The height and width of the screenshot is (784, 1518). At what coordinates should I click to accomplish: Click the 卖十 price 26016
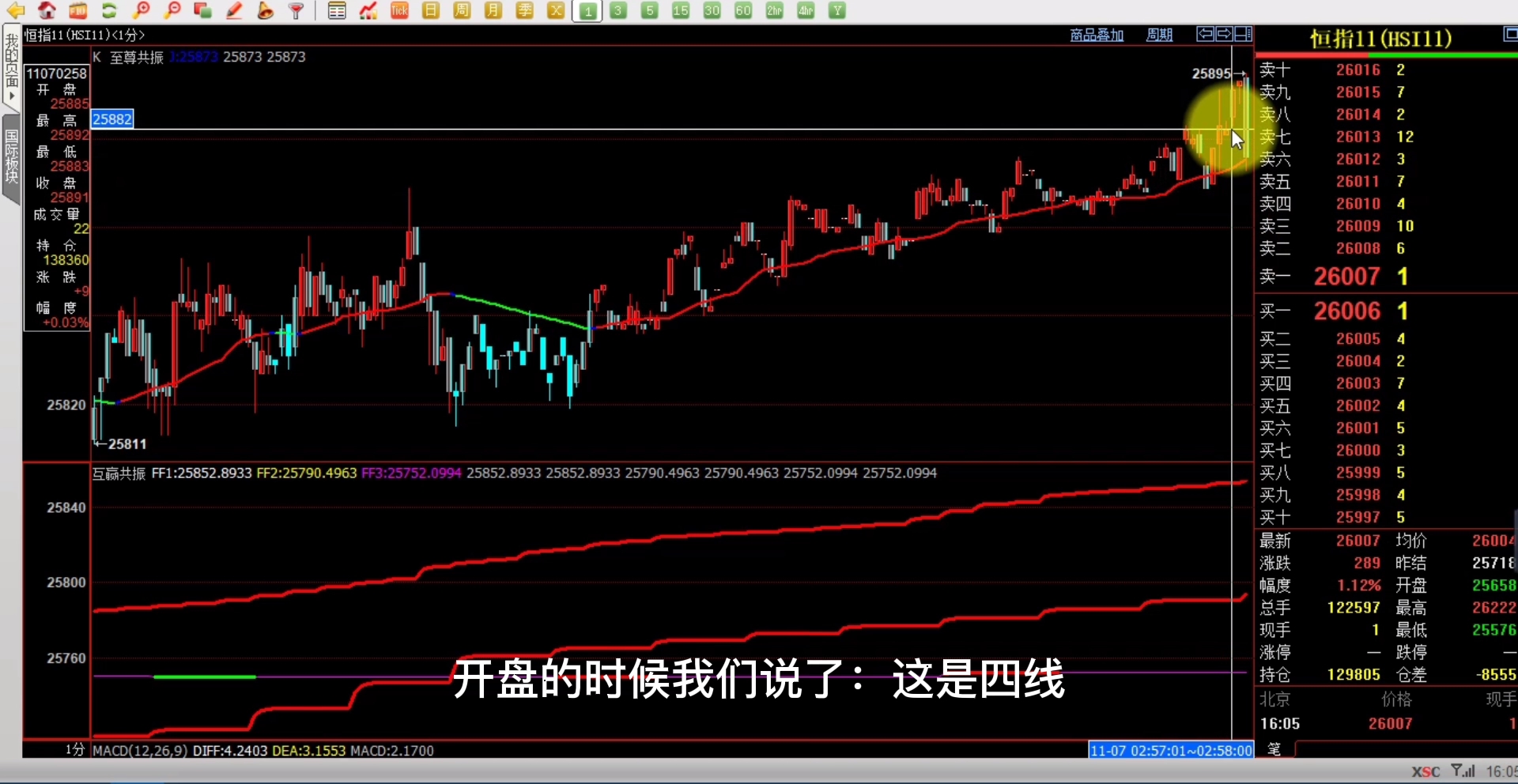tap(1358, 70)
